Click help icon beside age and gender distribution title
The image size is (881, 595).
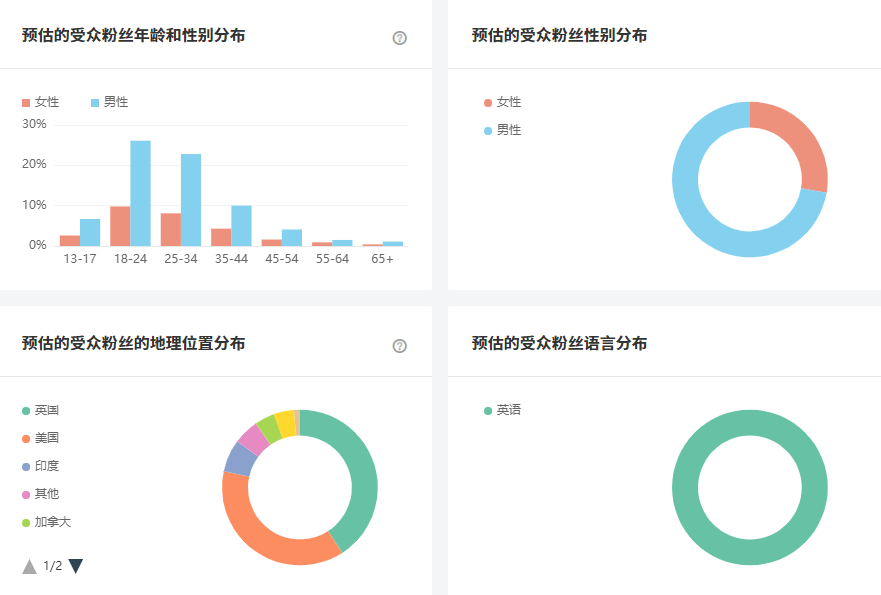point(400,38)
